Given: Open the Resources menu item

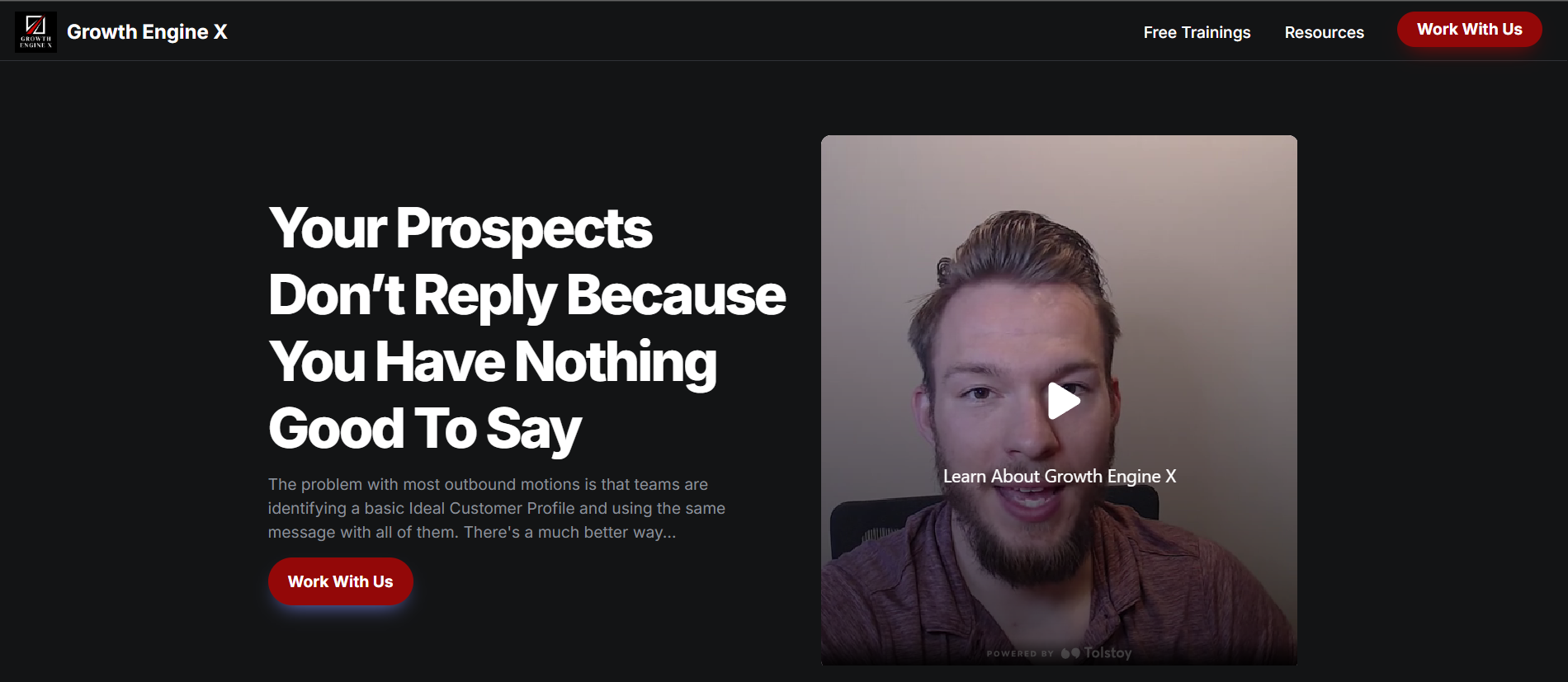Looking at the screenshot, I should tap(1324, 32).
